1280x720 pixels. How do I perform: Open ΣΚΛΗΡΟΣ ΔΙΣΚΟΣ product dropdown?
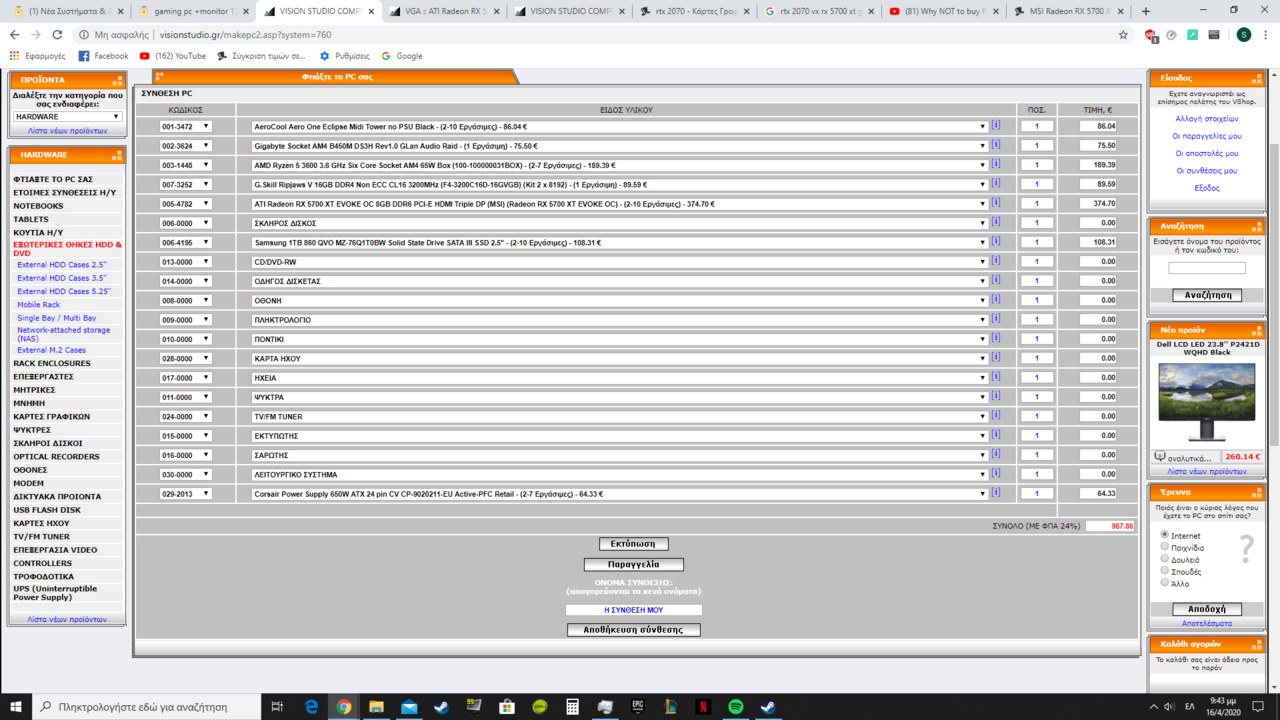click(x=619, y=223)
